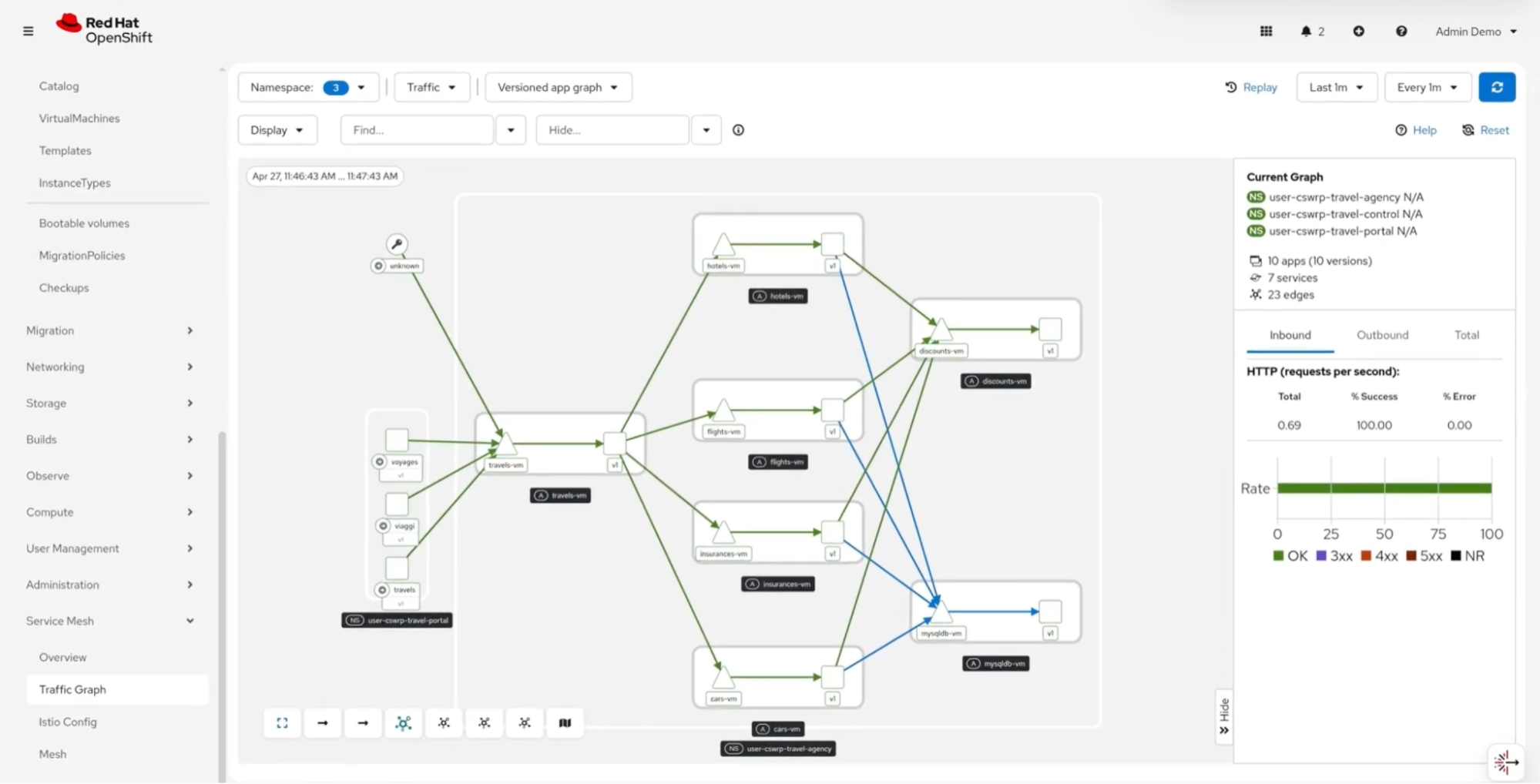Open the hamburger navigation menu
The image size is (1540, 784).
pos(29,32)
